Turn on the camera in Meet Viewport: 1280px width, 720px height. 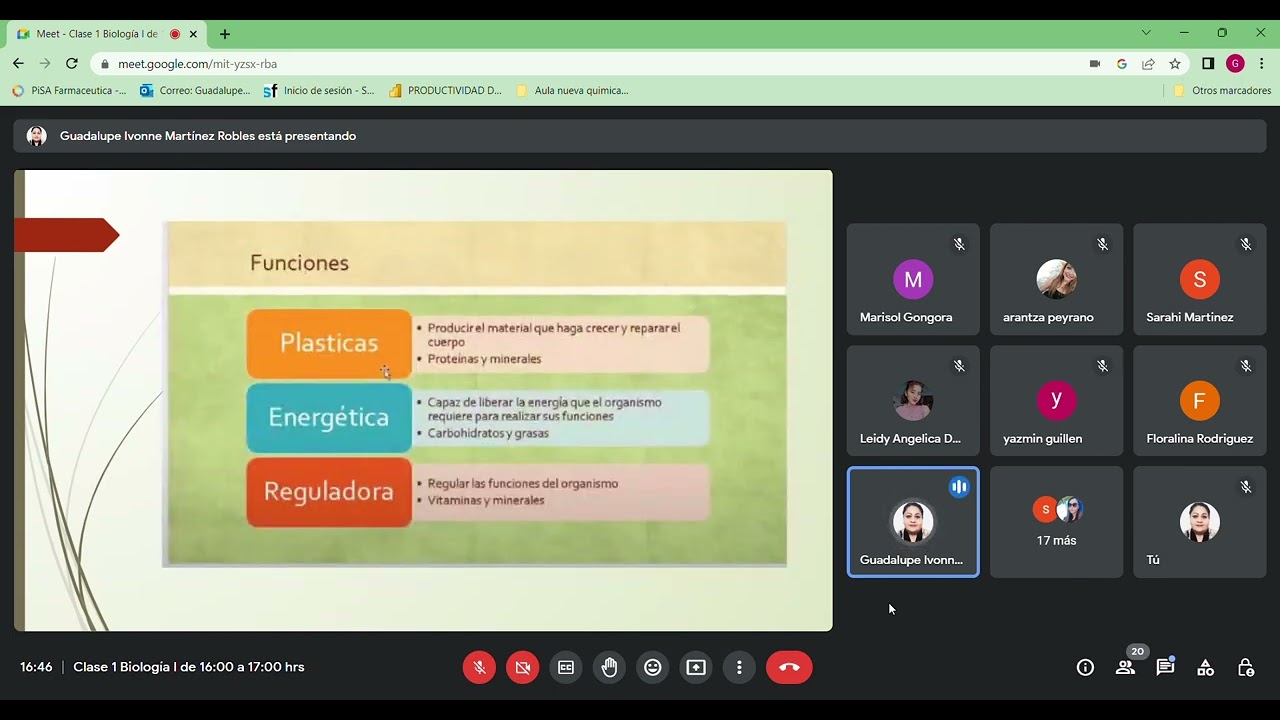tap(522, 667)
